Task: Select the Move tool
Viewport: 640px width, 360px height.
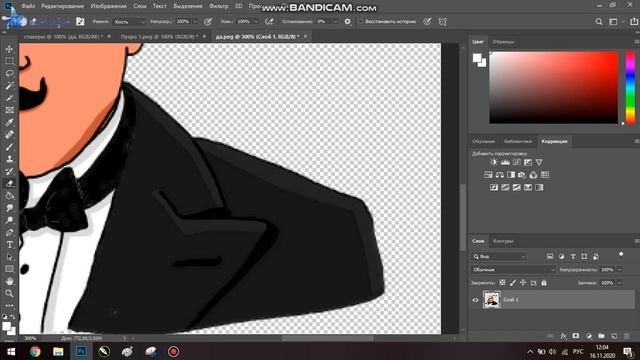Action: (x=9, y=49)
